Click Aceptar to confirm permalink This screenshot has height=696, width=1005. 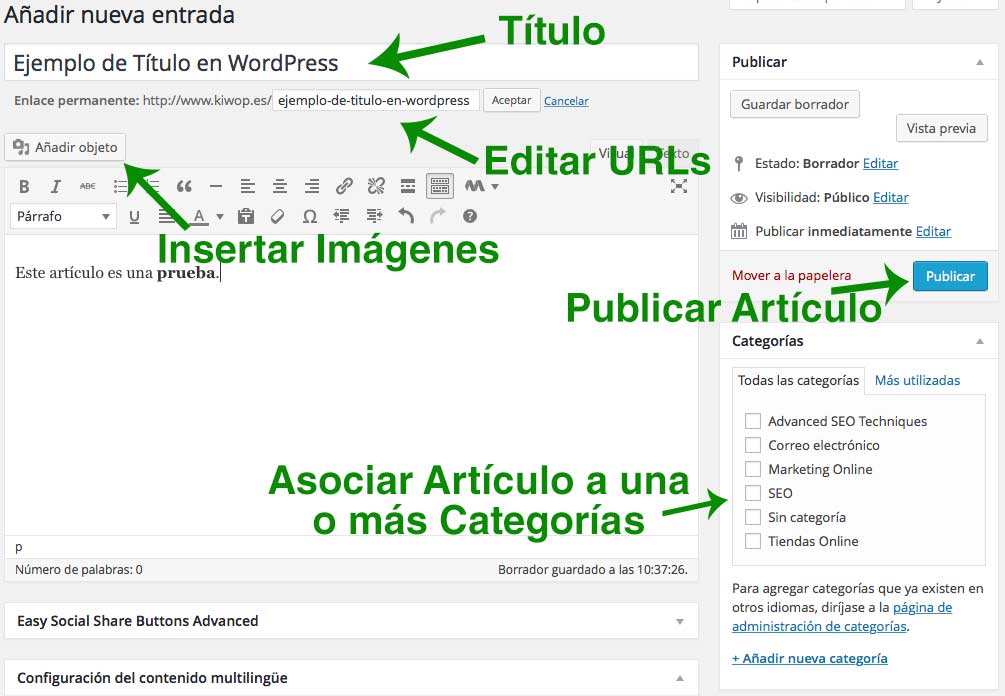coord(511,101)
